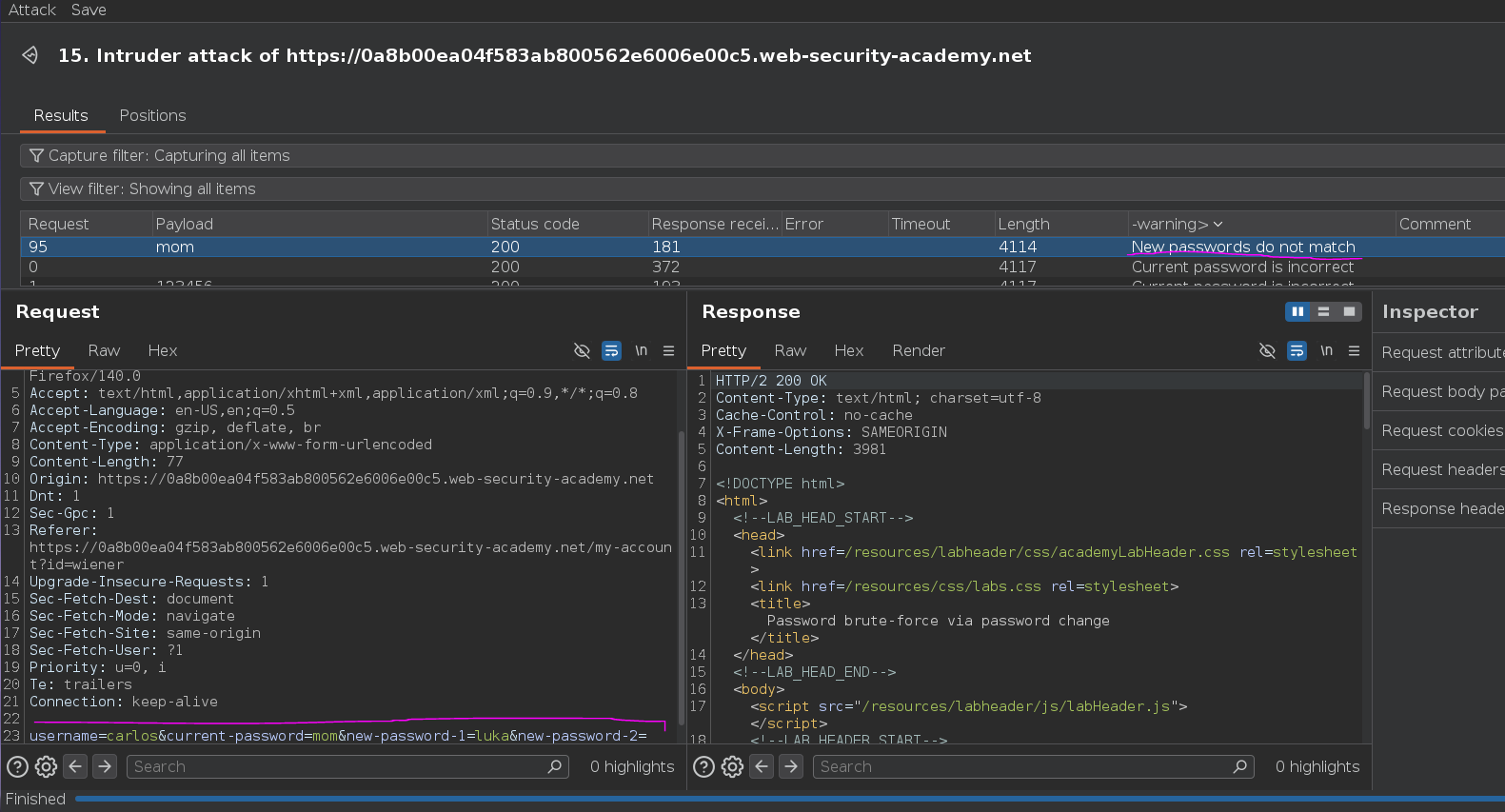
Task: Toggle hide non-printable characters in Response pane
Action: click(x=1267, y=350)
